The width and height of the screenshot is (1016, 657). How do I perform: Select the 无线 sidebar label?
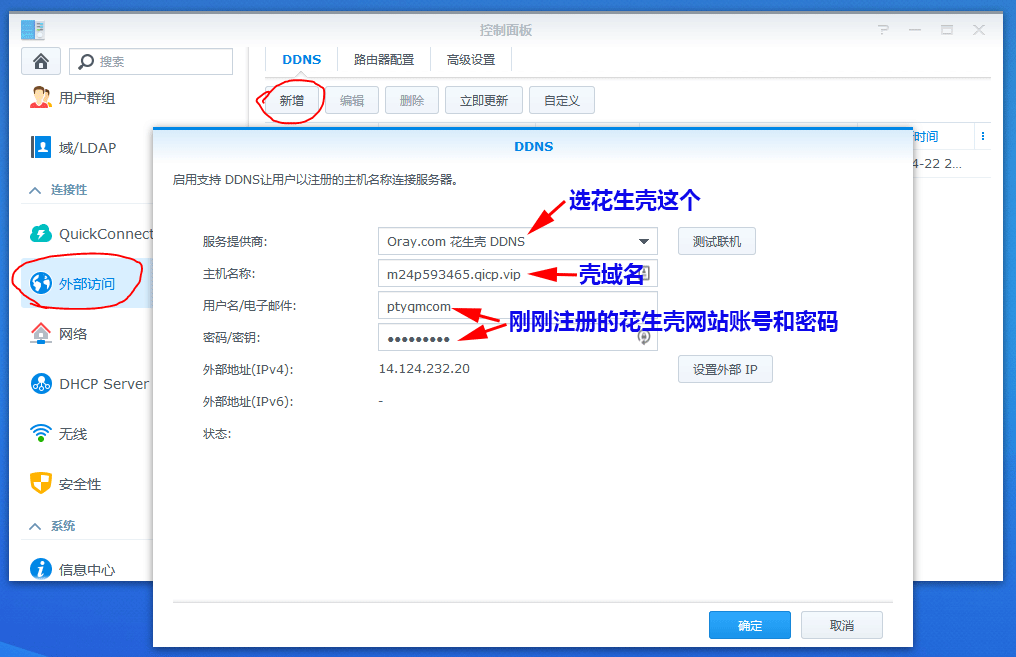tap(73, 433)
